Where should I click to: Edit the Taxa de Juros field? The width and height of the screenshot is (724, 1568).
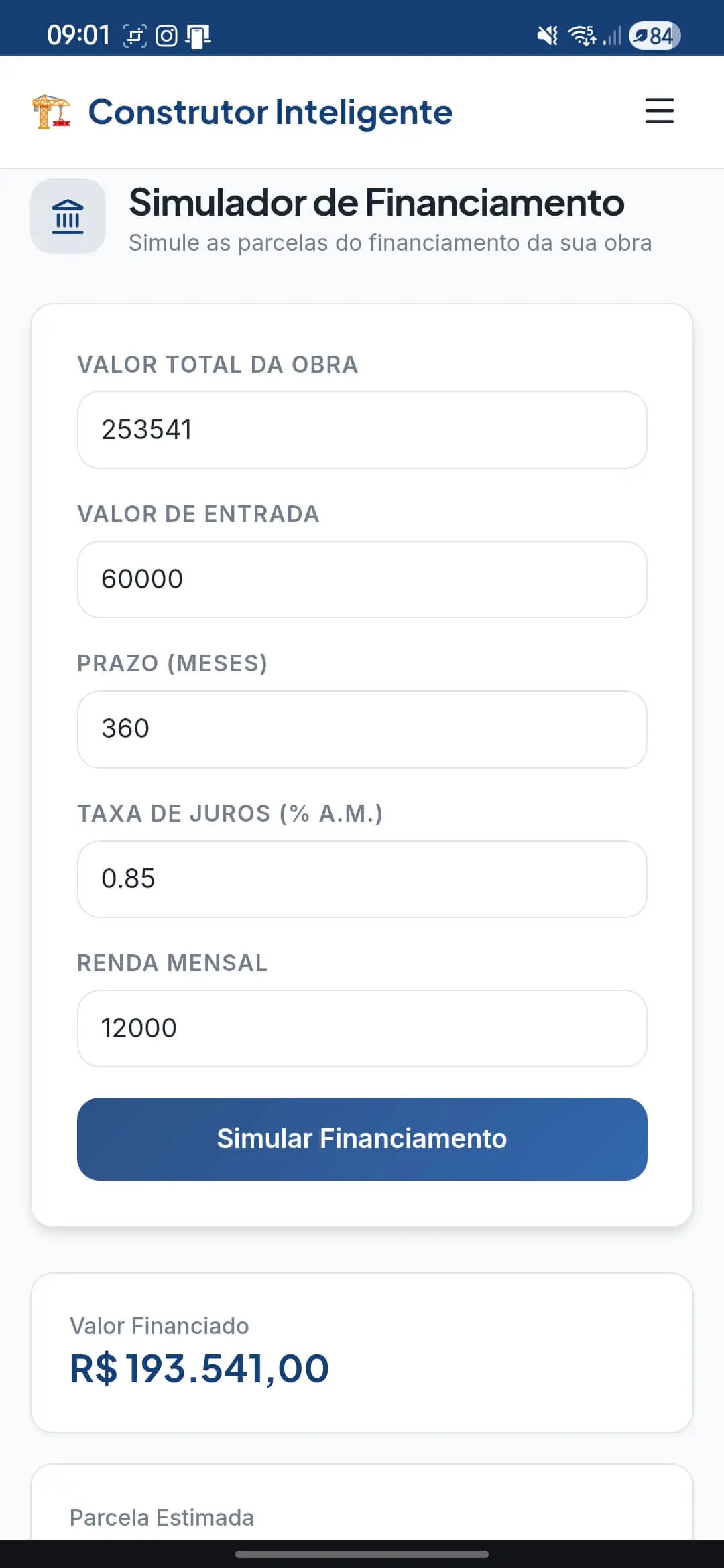tap(362, 878)
